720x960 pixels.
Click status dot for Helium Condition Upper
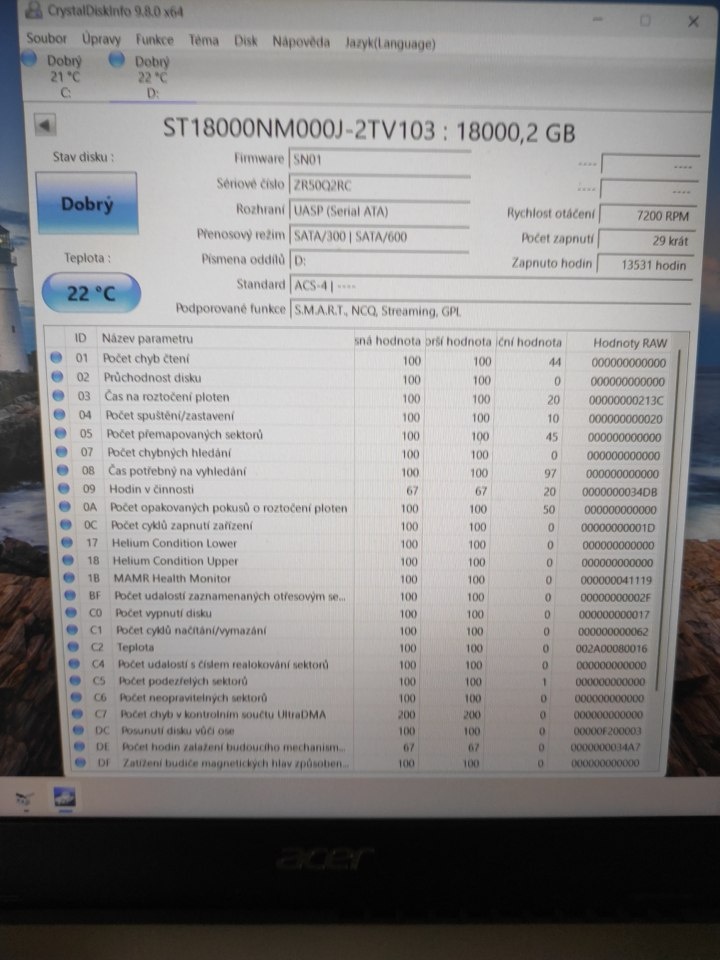coord(69,560)
